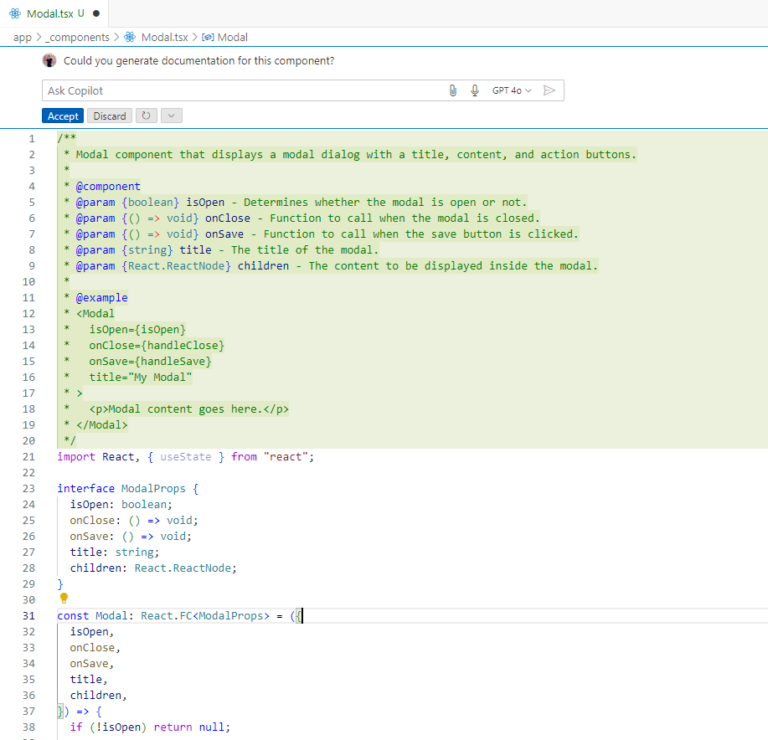Image resolution: width=768 pixels, height=740 pixels.
Task: Click the regenerate response icon
Action: pyautogui.click(x=146, y=116)
